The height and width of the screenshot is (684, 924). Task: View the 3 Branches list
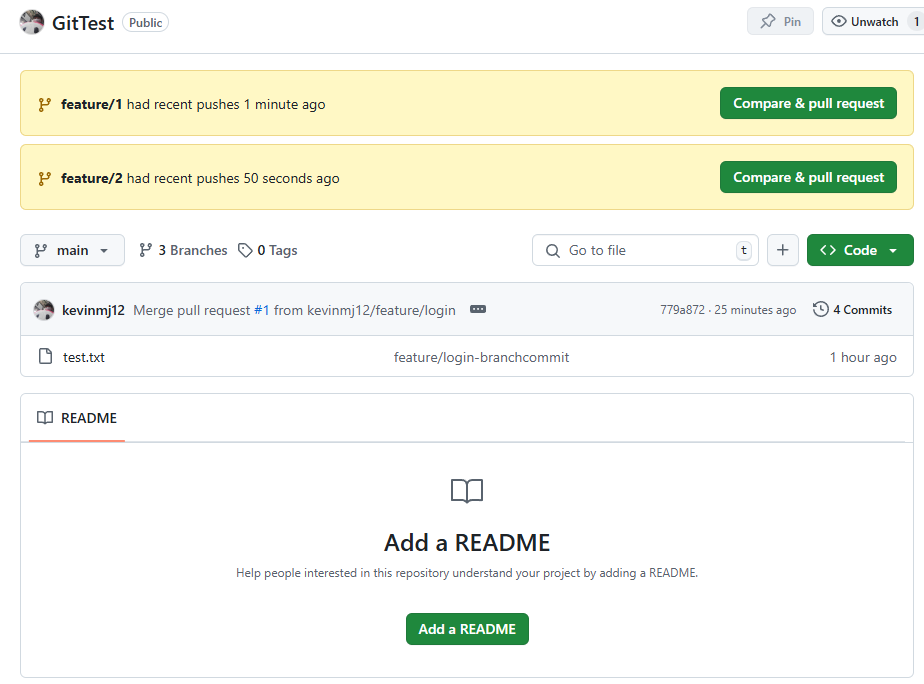click(183, 250)
